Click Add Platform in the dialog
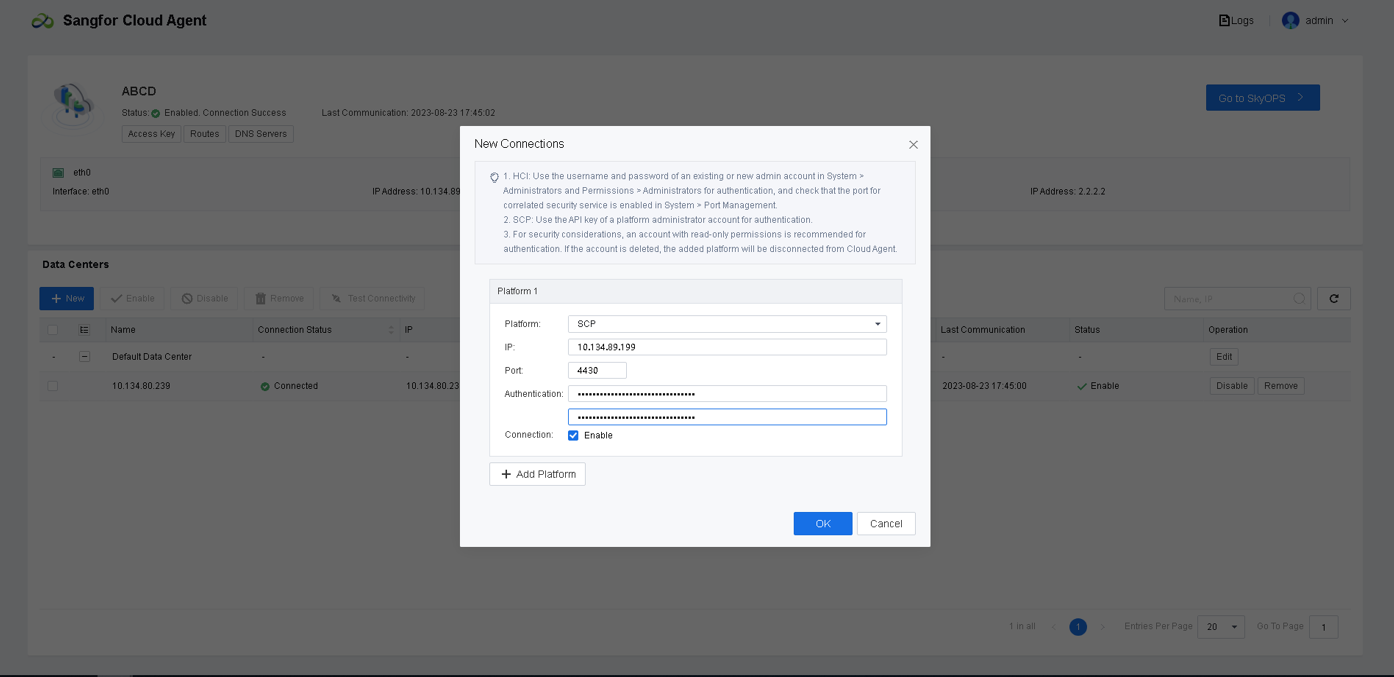Screen dimensions: 1394x677 (x=537, y=474)
